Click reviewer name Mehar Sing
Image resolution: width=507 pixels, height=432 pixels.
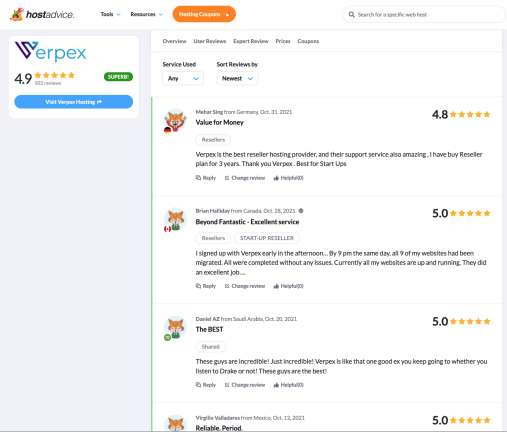point(209,112)
